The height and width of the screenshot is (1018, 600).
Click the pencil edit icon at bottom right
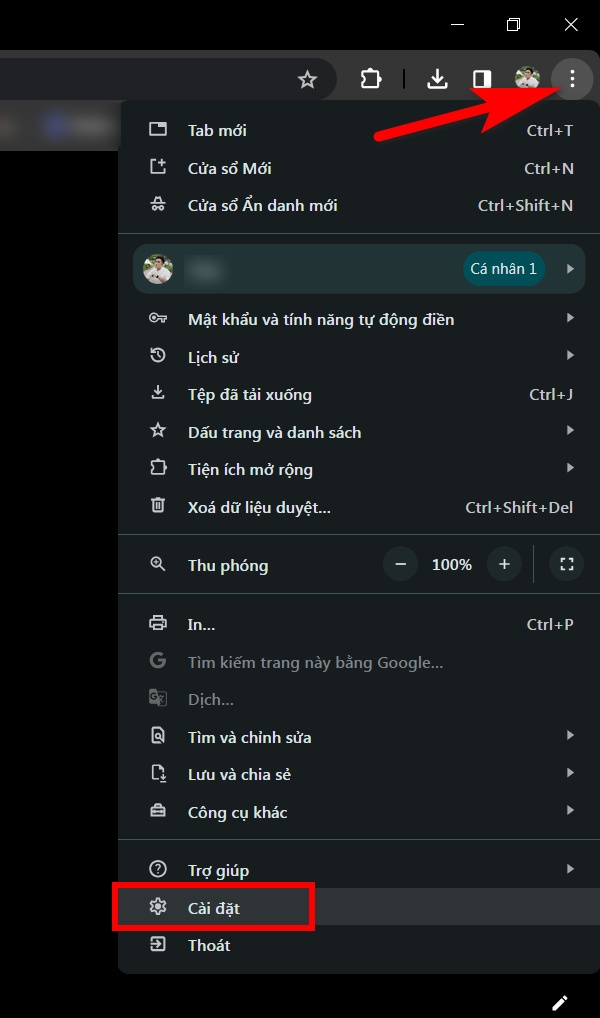pyautogui.click(x=561, y=1002)
